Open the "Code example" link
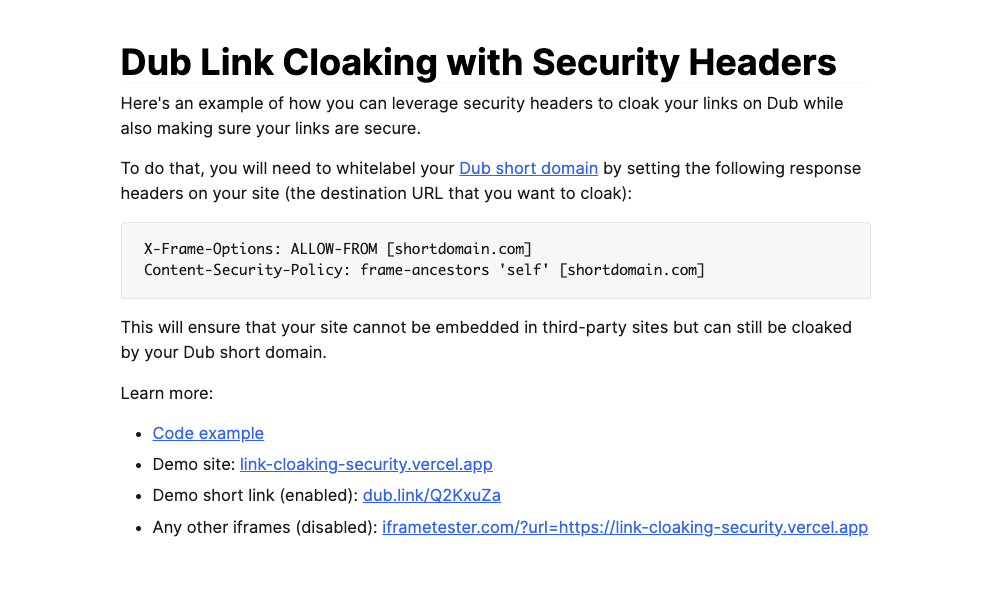This screenshot has height=599, width=996. [x=208, y=433]
